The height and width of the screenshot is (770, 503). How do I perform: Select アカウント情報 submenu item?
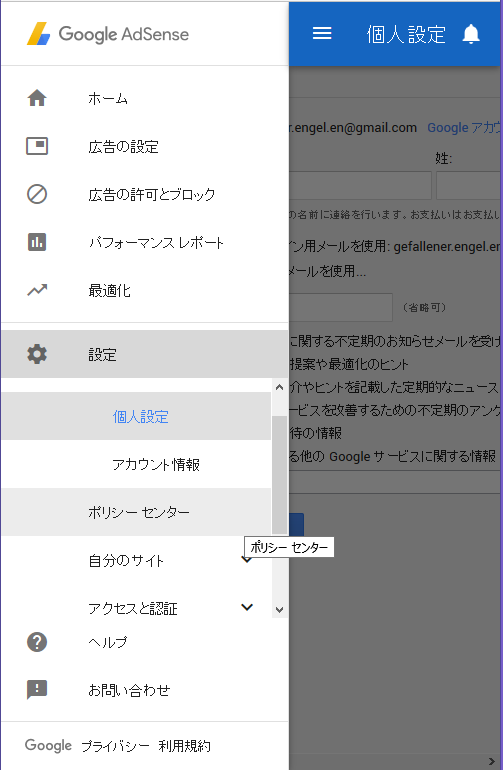pyautogui.click(x=136, y=464)
